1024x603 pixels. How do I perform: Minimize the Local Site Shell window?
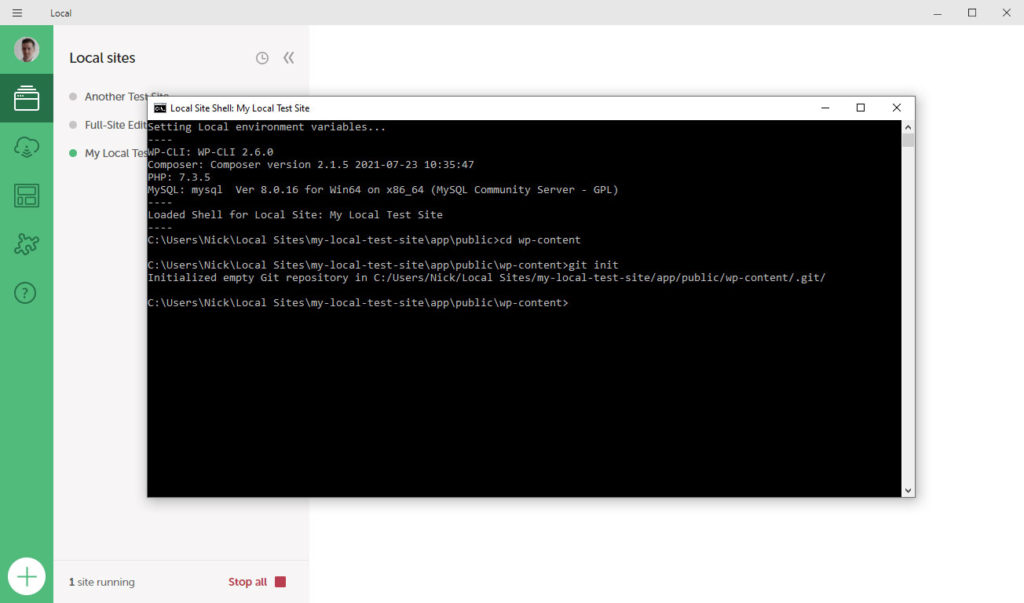[x=825, y=108]
